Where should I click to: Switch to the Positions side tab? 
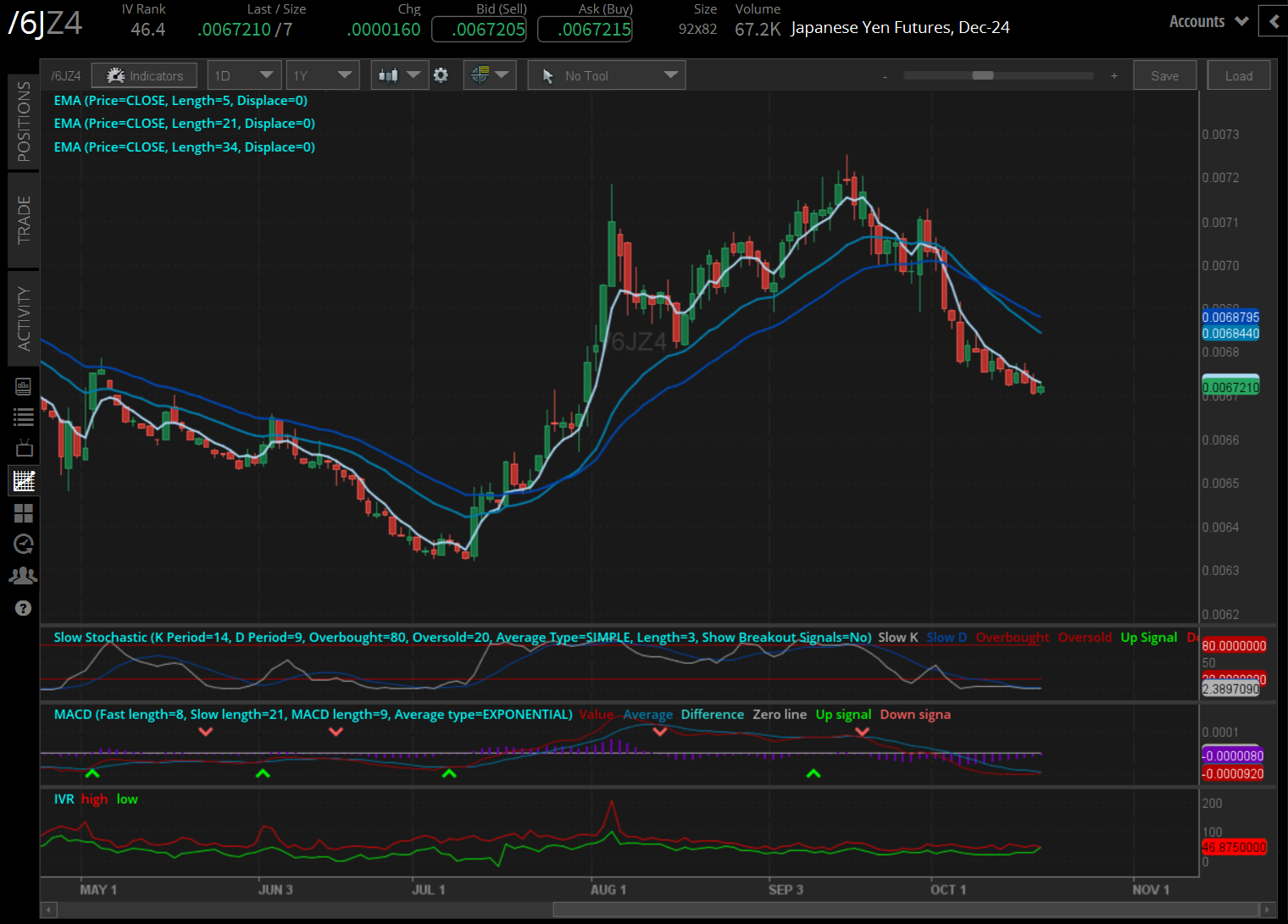click(24, 121)
